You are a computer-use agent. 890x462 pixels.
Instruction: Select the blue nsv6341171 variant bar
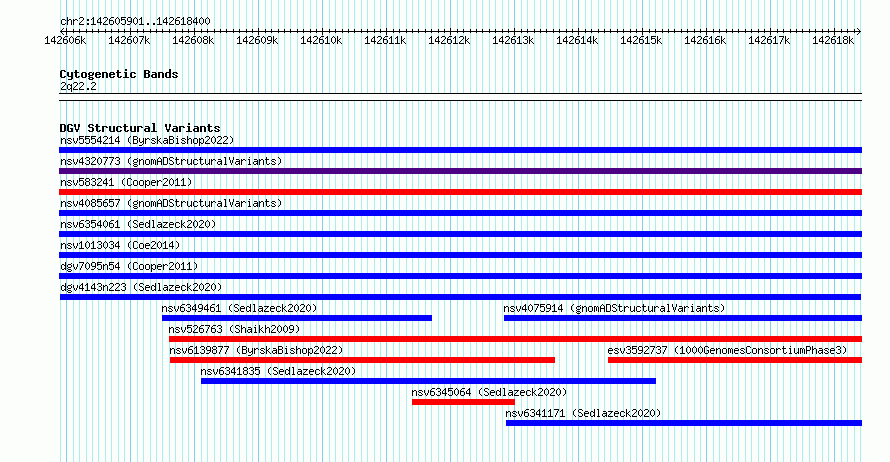pos(683,423)
